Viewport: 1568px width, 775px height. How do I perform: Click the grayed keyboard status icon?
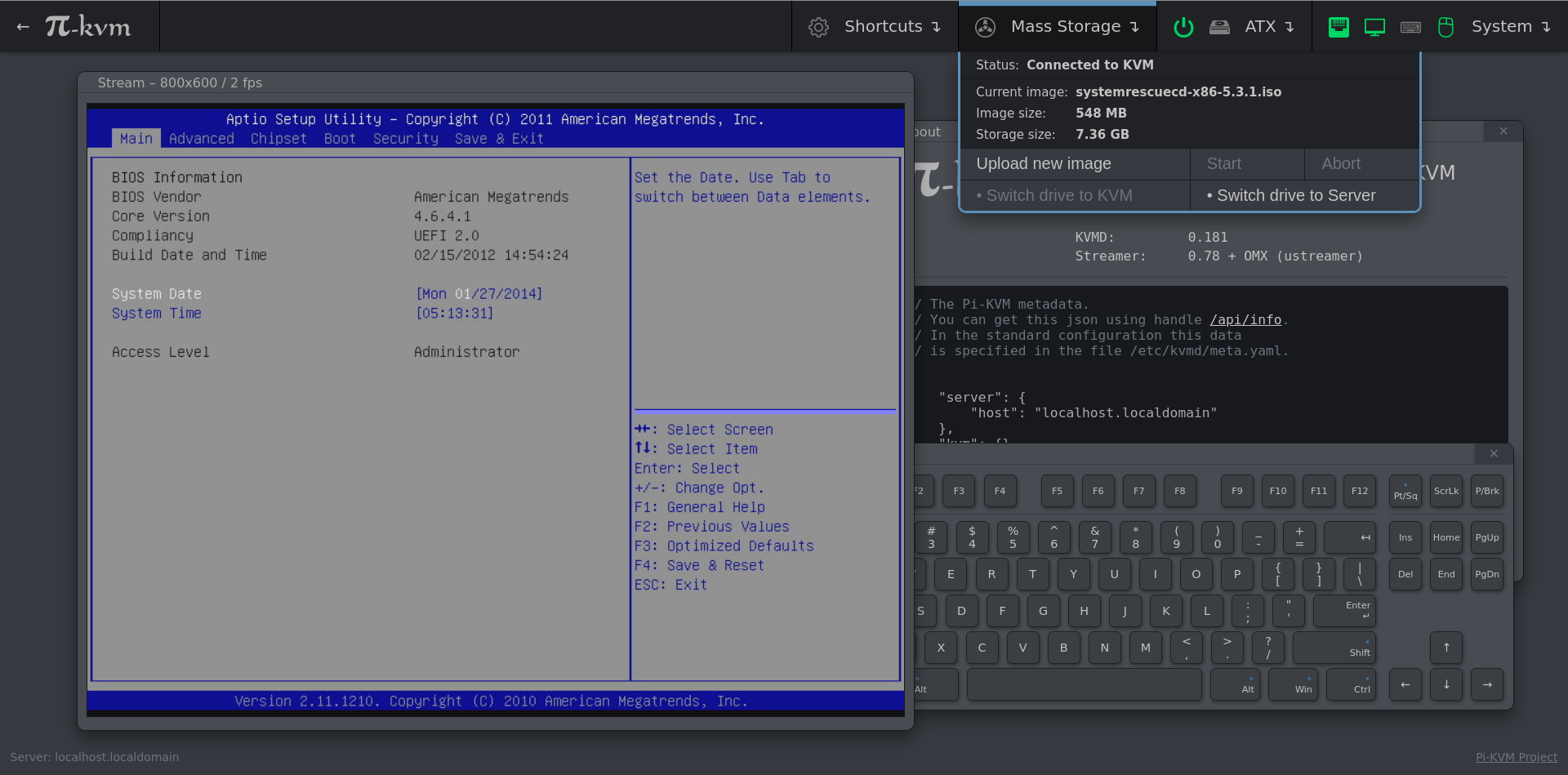click(x=1410, y=27)
